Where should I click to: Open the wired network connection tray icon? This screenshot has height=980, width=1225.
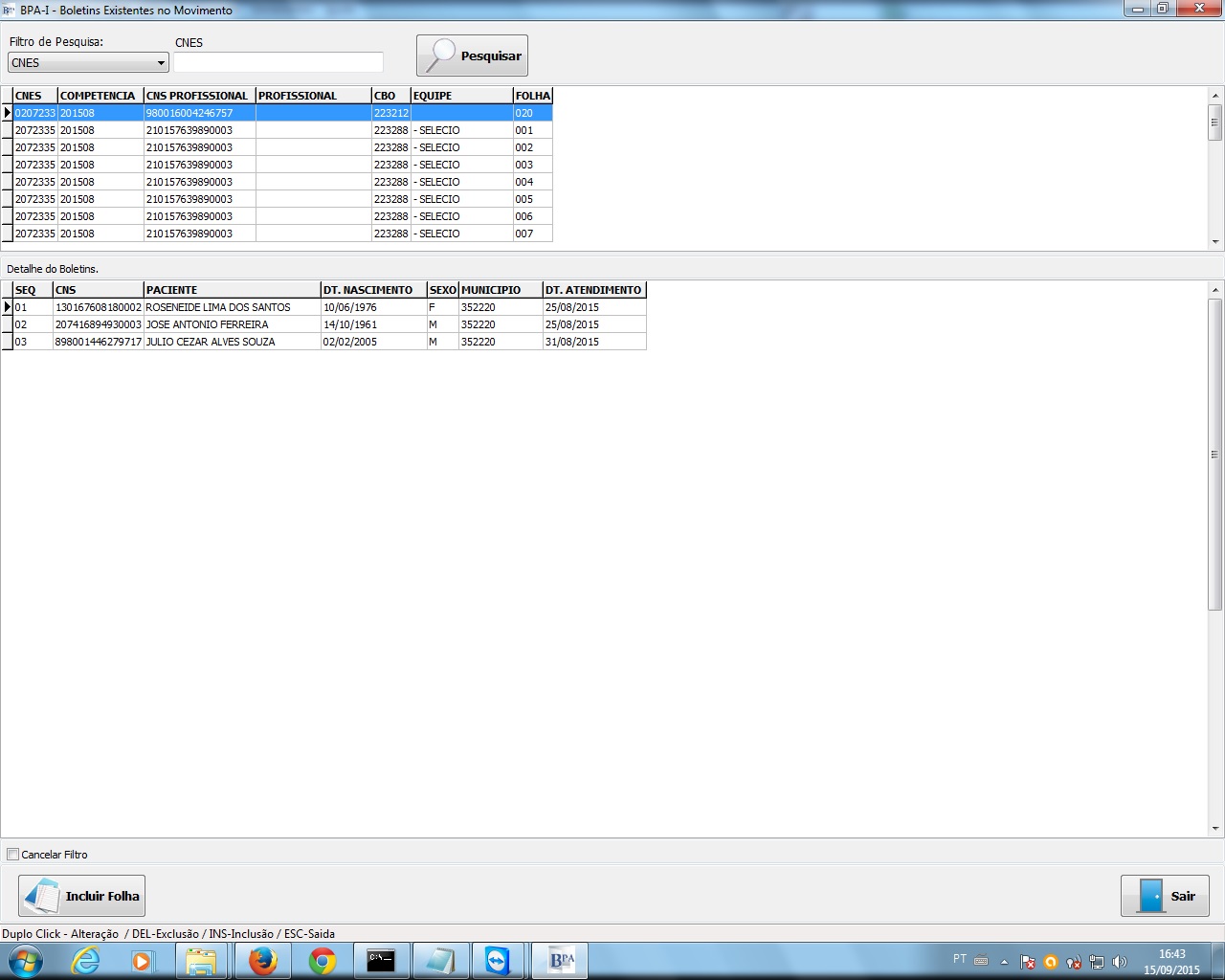pos(1097,961)
